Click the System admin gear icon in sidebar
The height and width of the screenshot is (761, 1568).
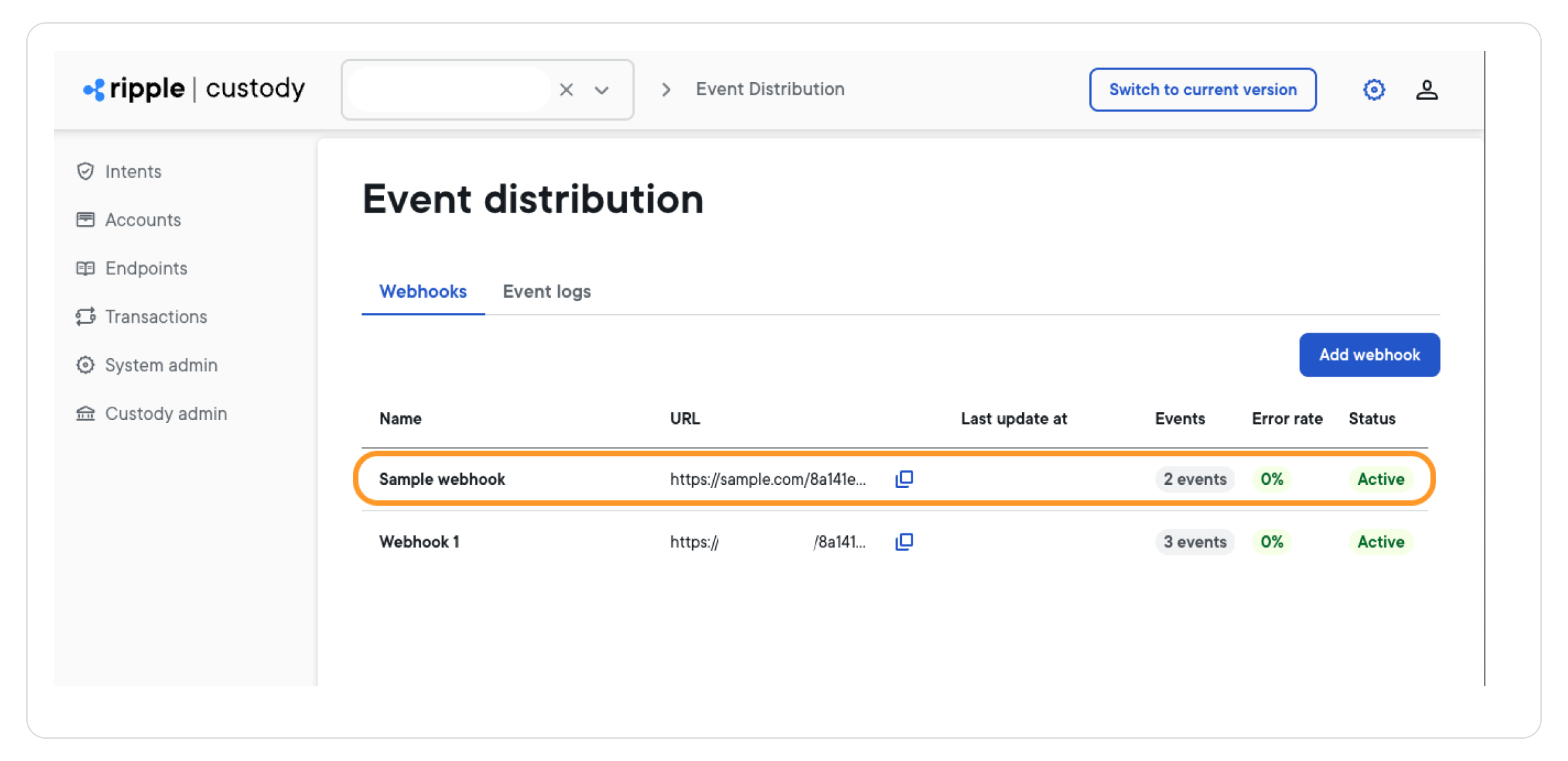85,365
